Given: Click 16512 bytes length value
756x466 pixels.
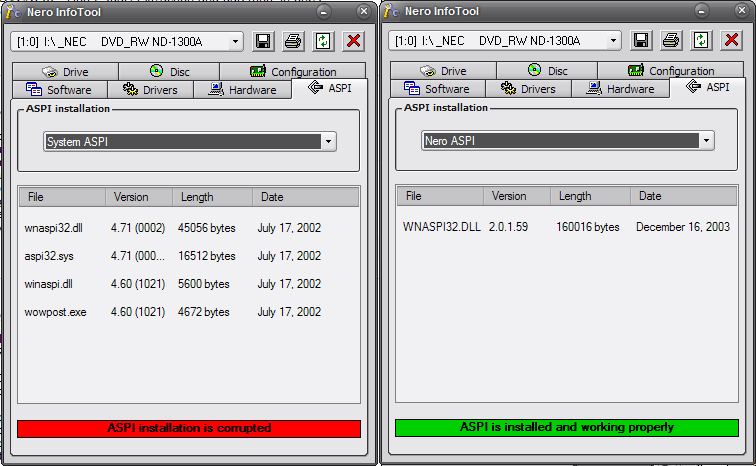Looking at the screenshot, I should (206, 256).
